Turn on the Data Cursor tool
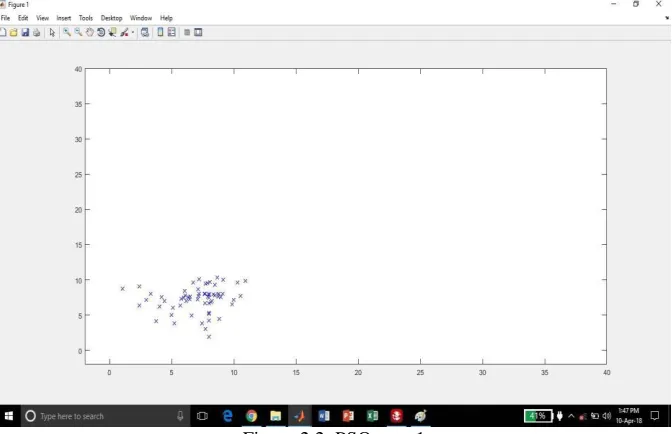 click(112, 32)
